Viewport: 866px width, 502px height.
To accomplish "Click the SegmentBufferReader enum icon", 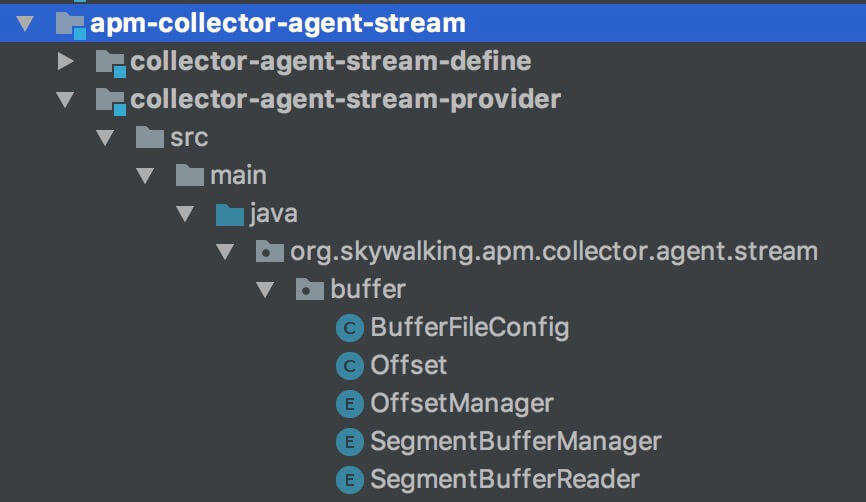I will (350, 480).
